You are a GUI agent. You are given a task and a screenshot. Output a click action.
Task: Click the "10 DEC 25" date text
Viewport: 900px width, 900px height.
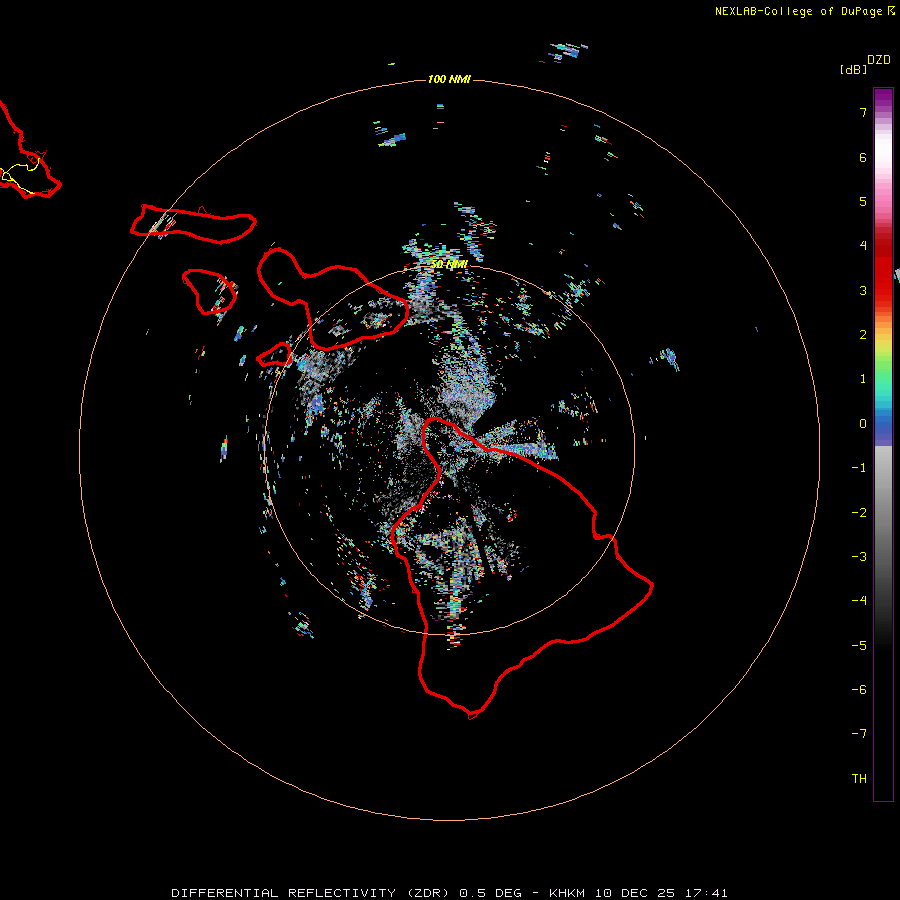(635, 893)
